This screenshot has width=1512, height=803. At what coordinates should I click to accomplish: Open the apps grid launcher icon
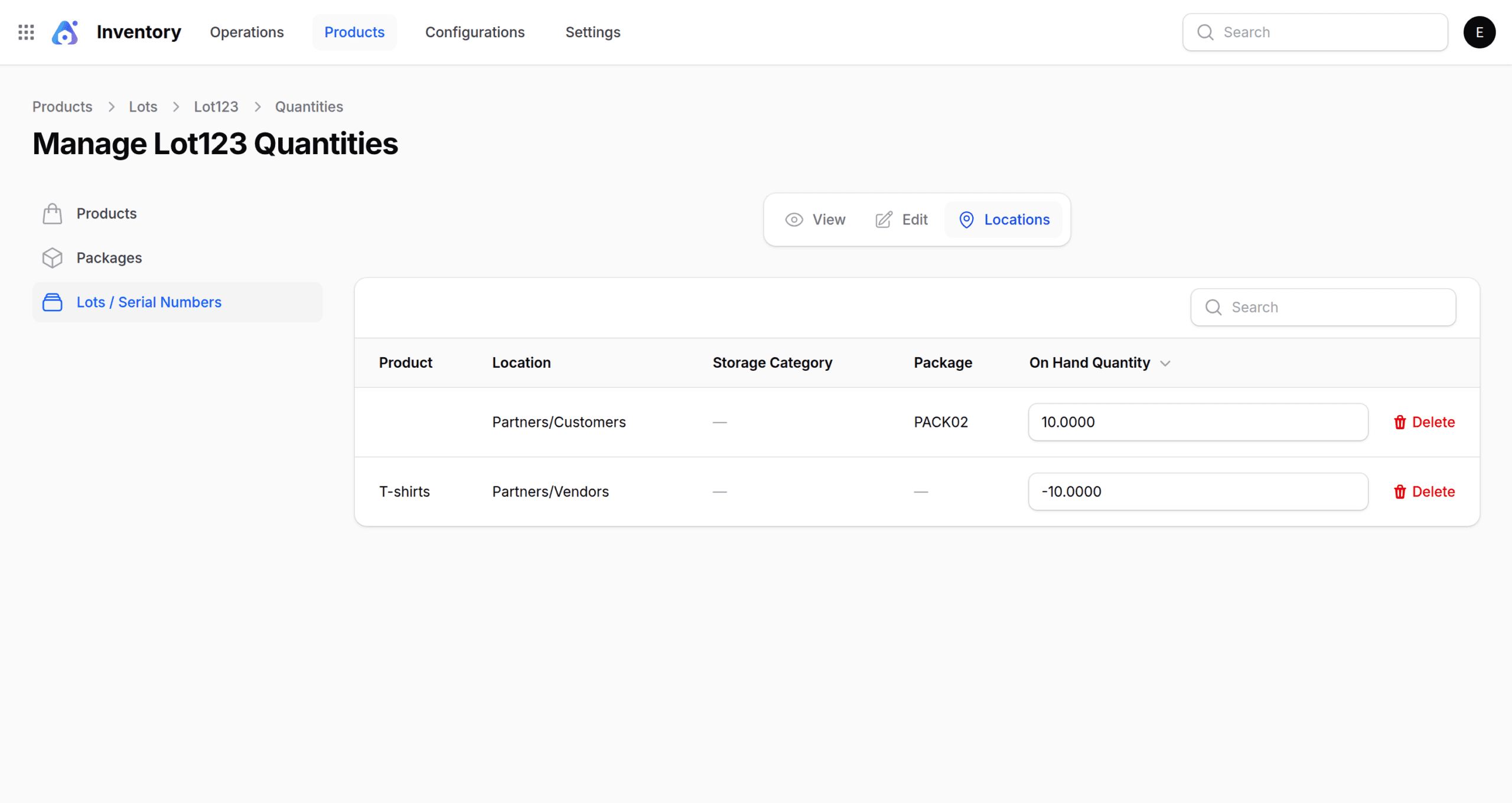(x=26, y=32)
